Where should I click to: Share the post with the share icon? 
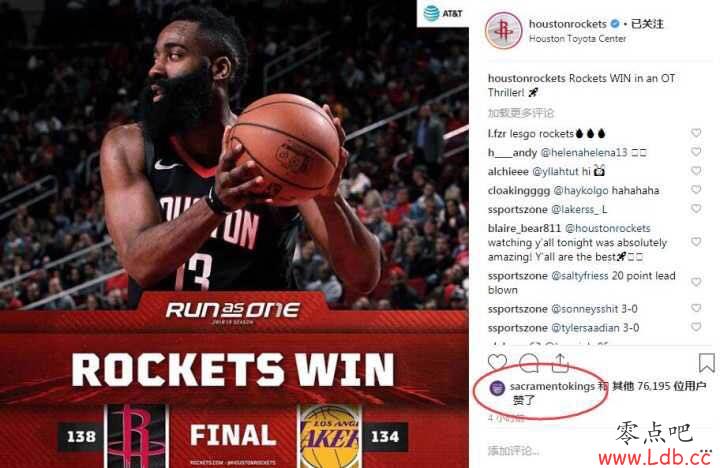point(560,362)
